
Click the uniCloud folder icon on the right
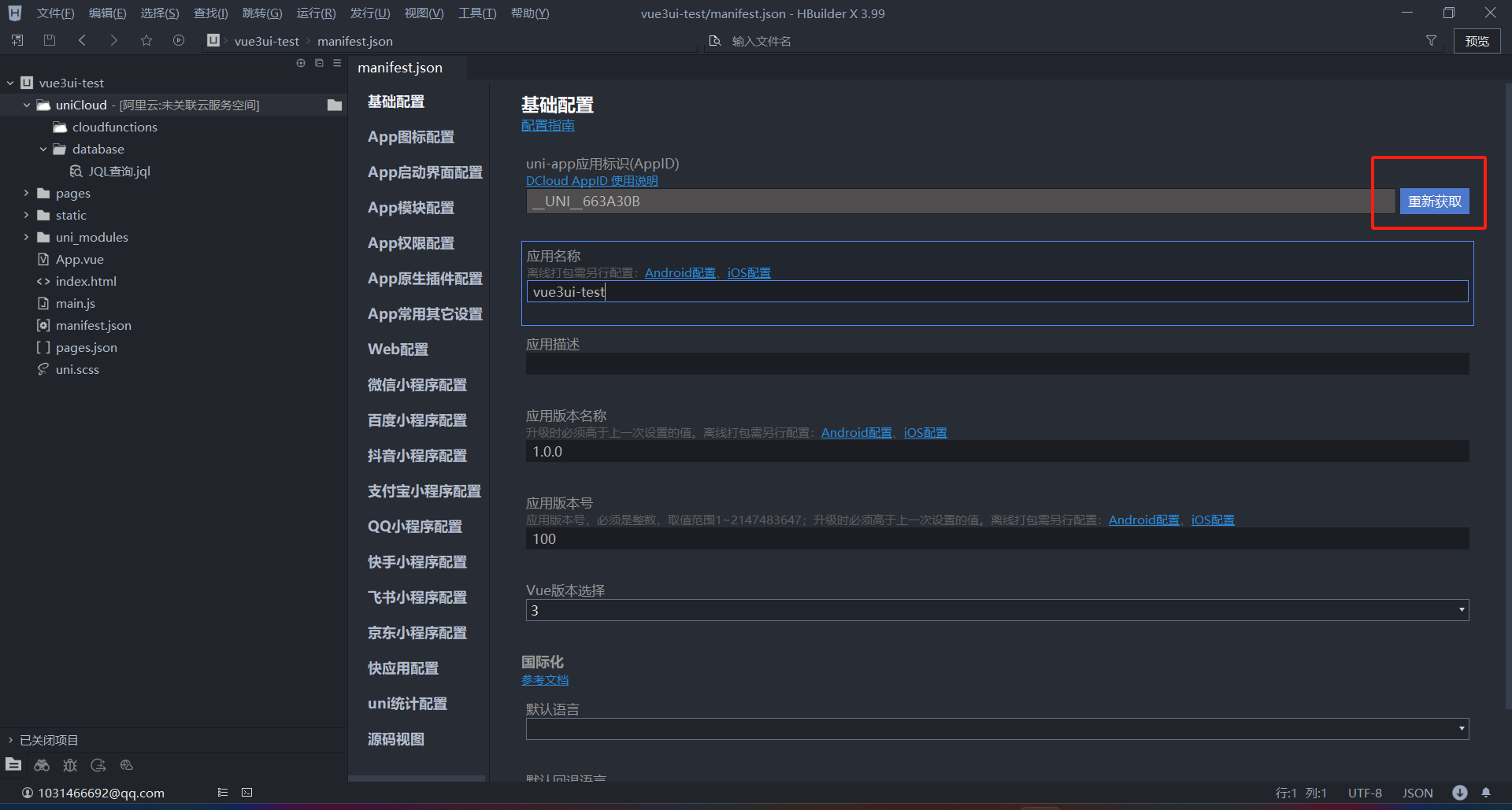tap(335, 105)
